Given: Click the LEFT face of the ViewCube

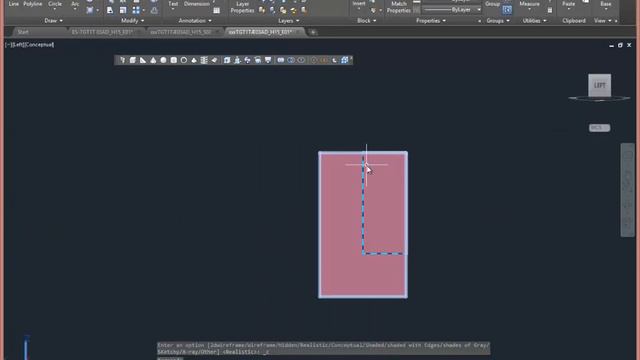Looking at the screenshot, I should pos(599,85).
